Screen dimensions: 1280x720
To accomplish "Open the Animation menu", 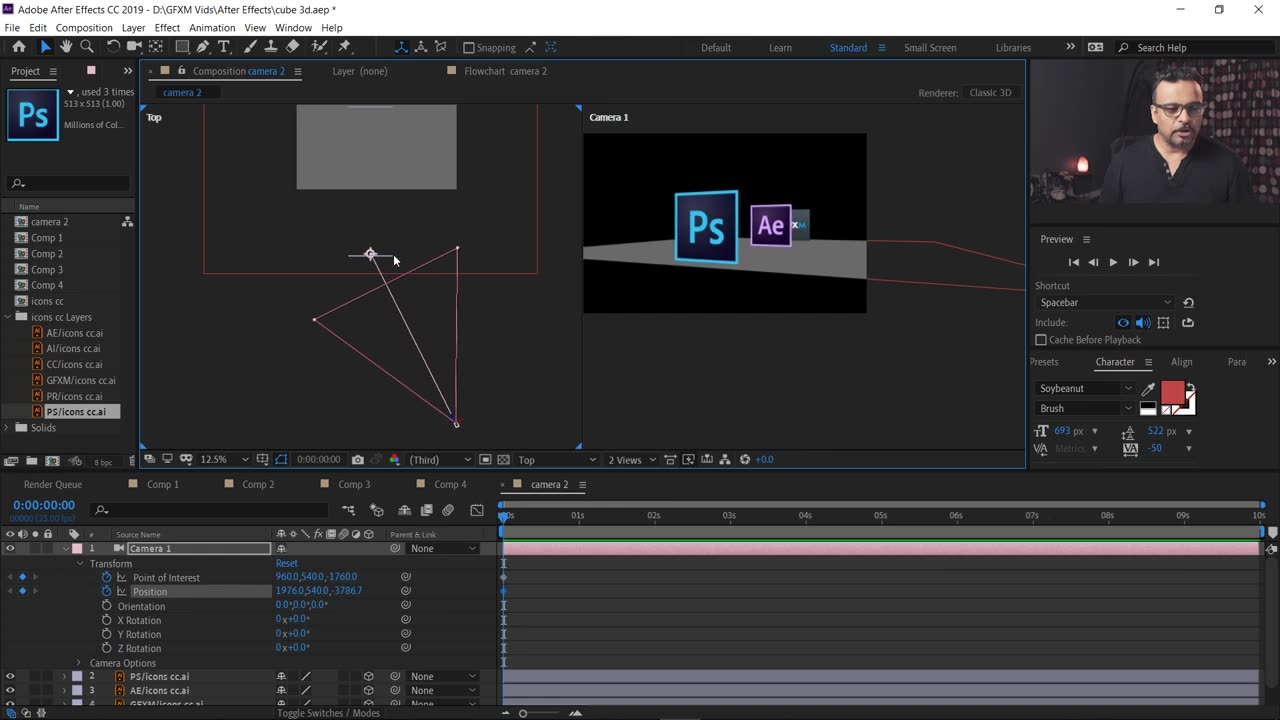I will (x=212, y=28).
